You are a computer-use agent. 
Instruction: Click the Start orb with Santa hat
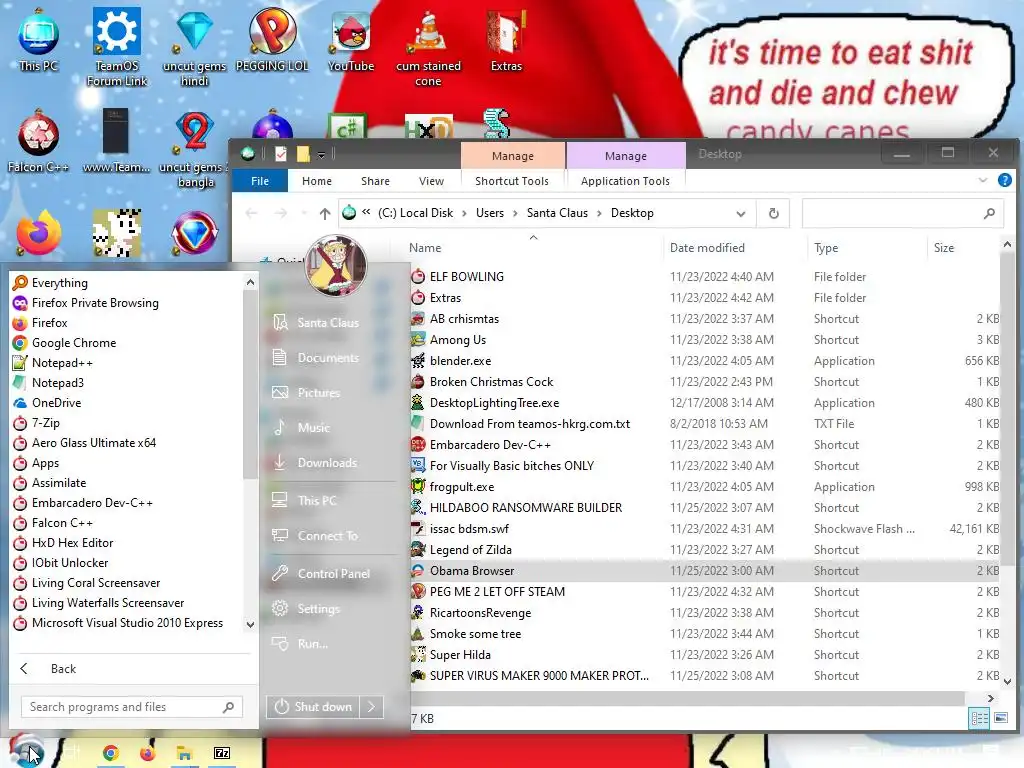(x=26, y=752)
